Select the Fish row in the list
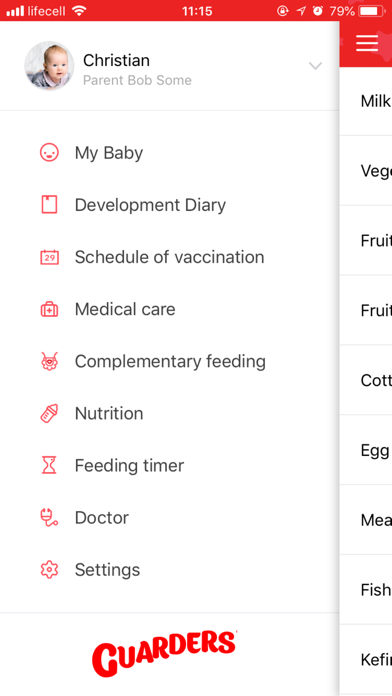 tap(366, 589)
